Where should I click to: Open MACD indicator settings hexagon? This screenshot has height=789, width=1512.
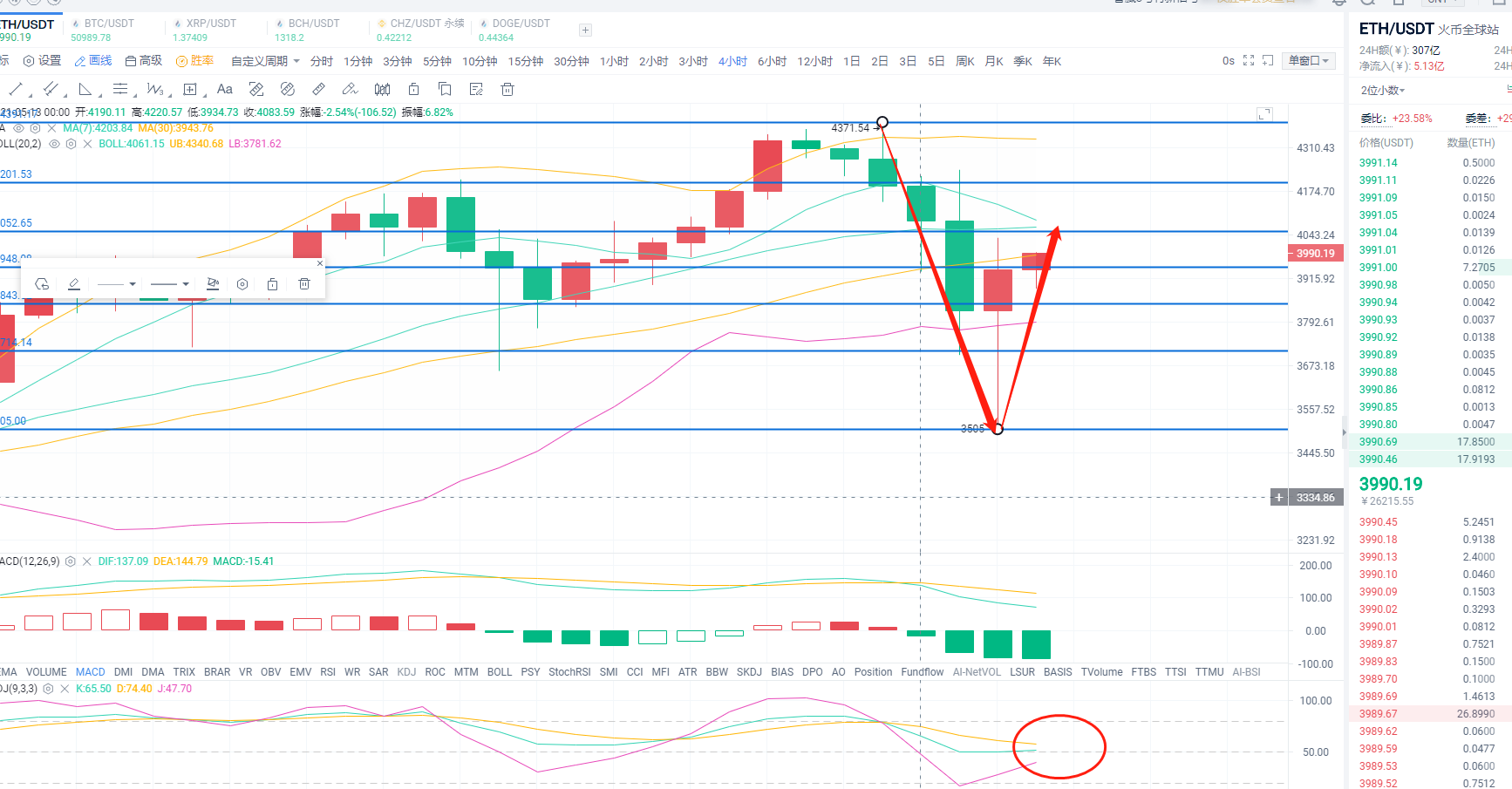[71, 561]
